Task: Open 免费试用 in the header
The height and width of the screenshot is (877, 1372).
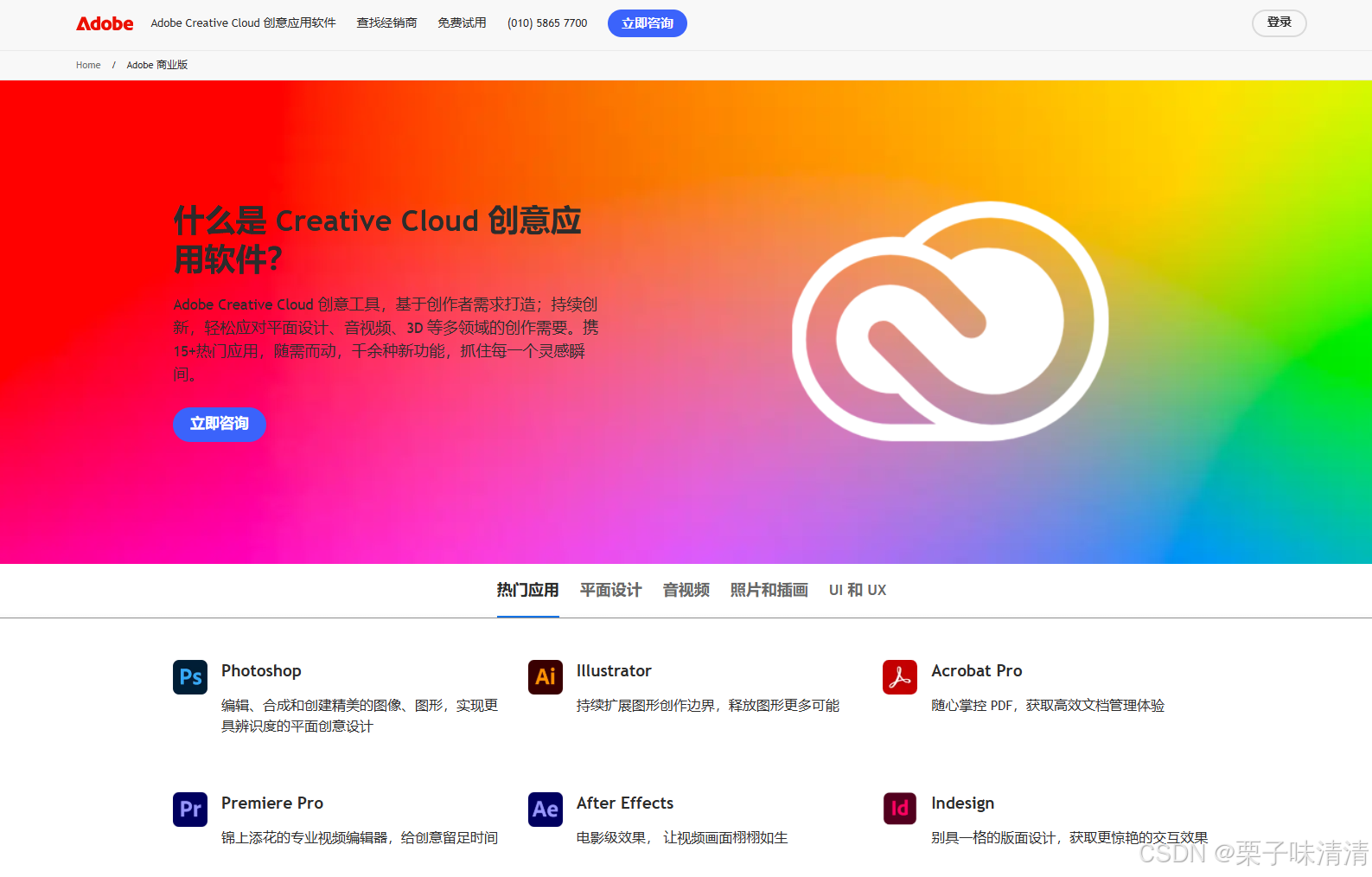Action: (x=462, y=23)
